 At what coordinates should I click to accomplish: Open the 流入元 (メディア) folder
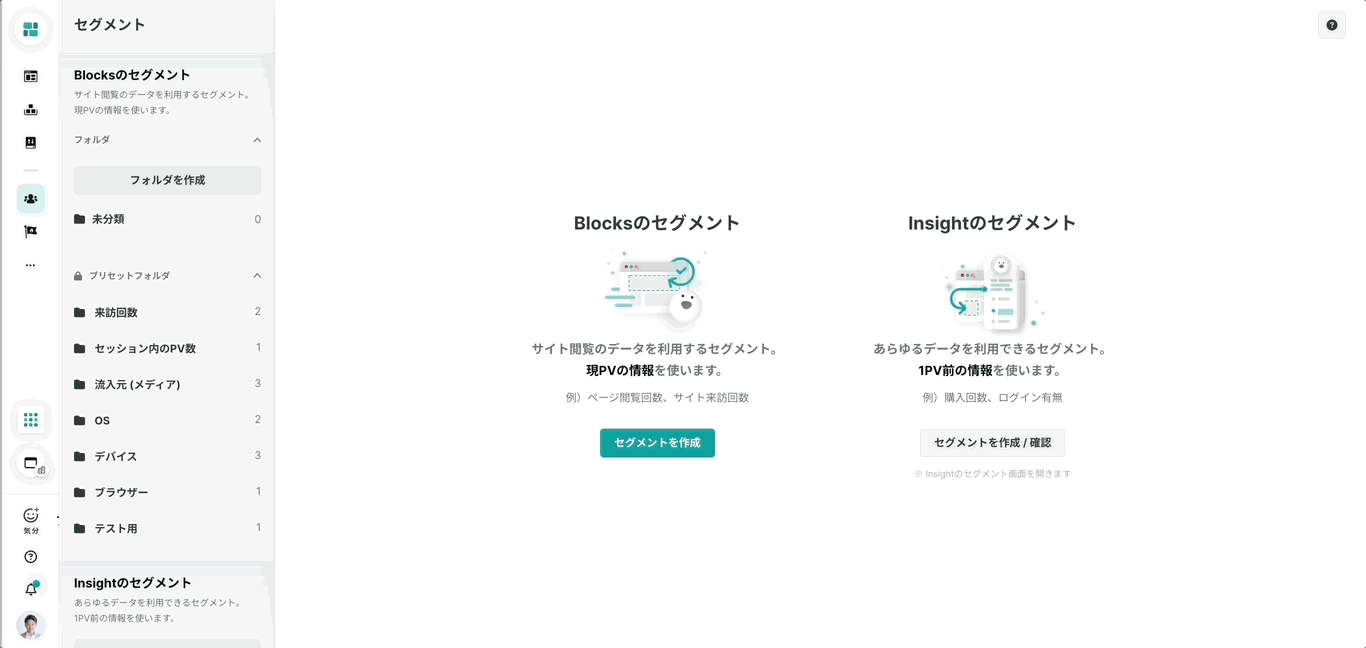(167, 384)
